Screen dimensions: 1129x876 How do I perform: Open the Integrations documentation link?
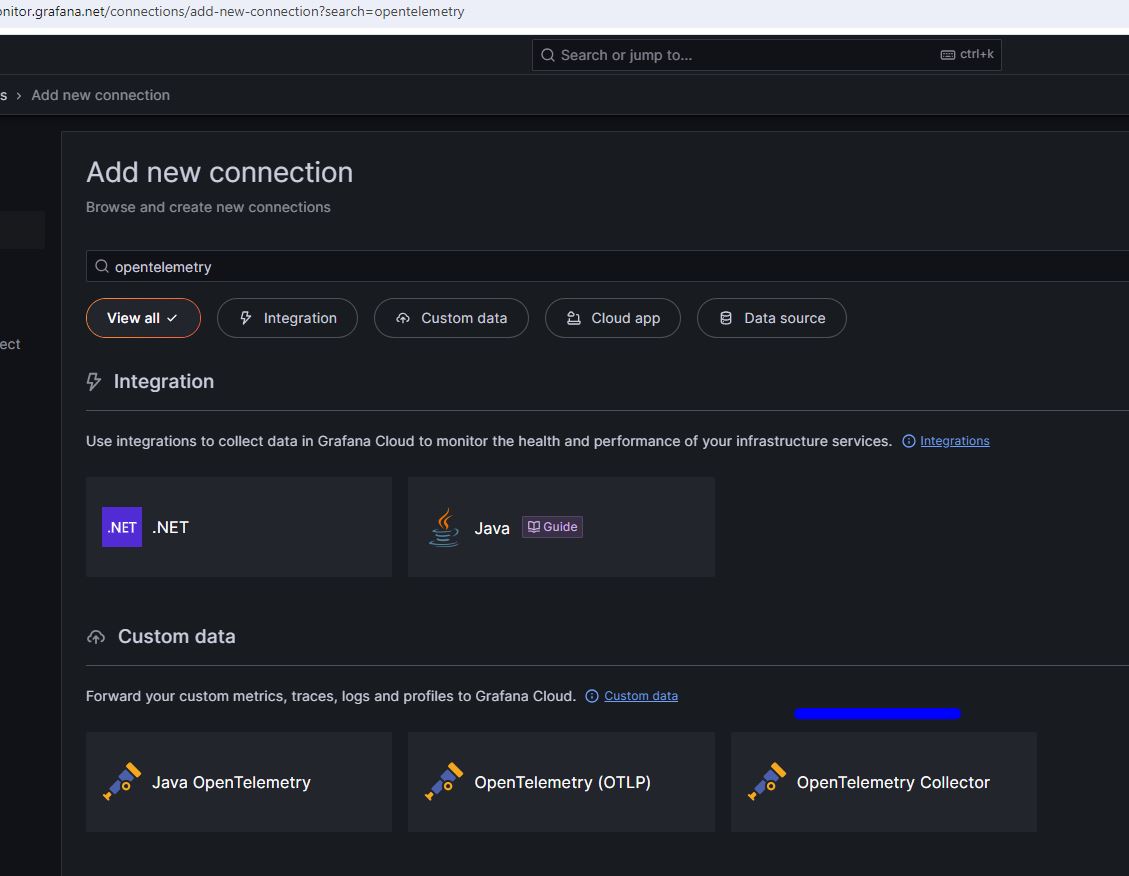point(955,441)
